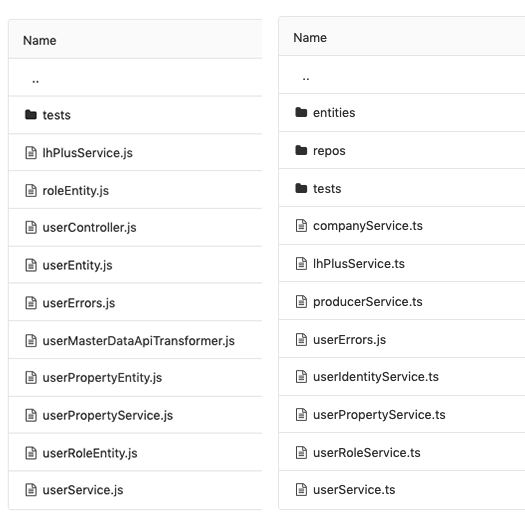
Task: Click file icon next to producerService.ts
Action: pos(301,301)
